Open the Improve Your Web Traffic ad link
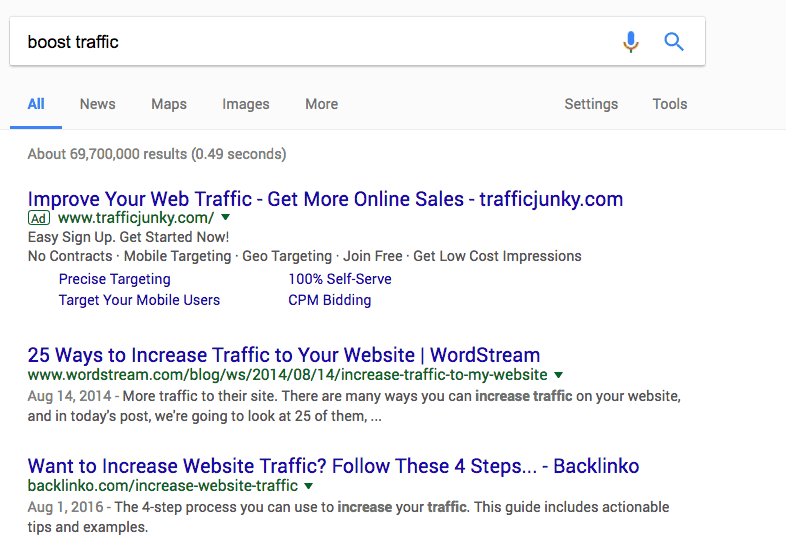The height and width of the screenshot is (549, 786). [325, 199]
